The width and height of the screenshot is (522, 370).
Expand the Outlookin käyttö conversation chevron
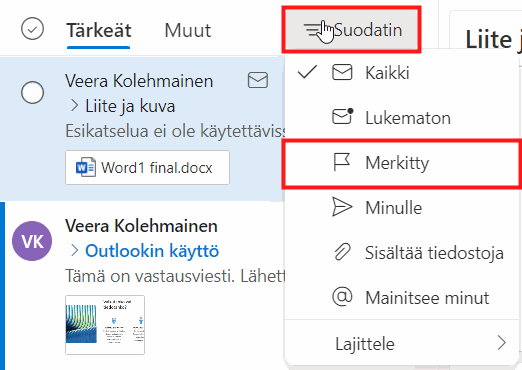[x=74, y=251]
